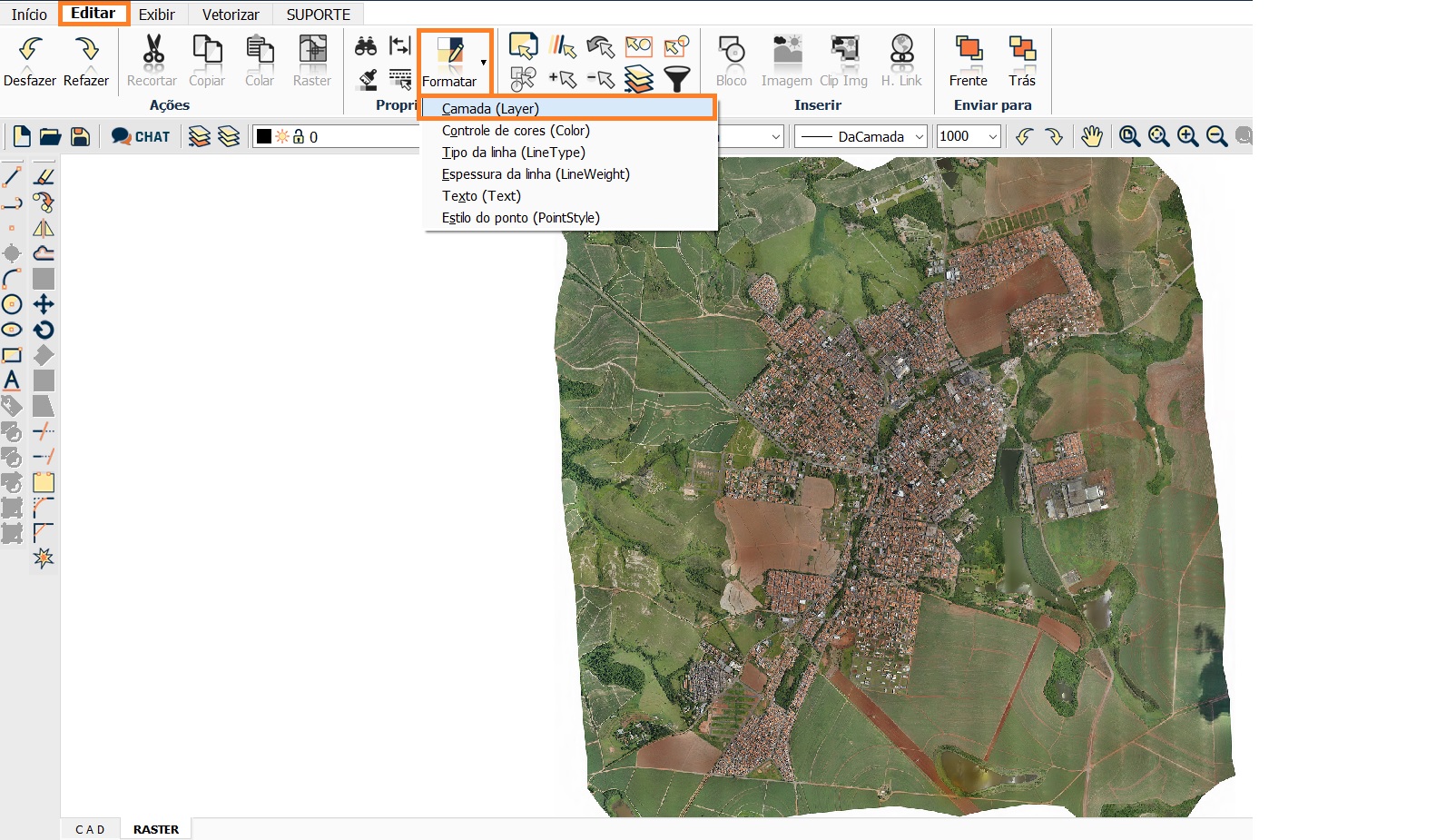
Task: Select the revision cloud tool
Action: 43,252
